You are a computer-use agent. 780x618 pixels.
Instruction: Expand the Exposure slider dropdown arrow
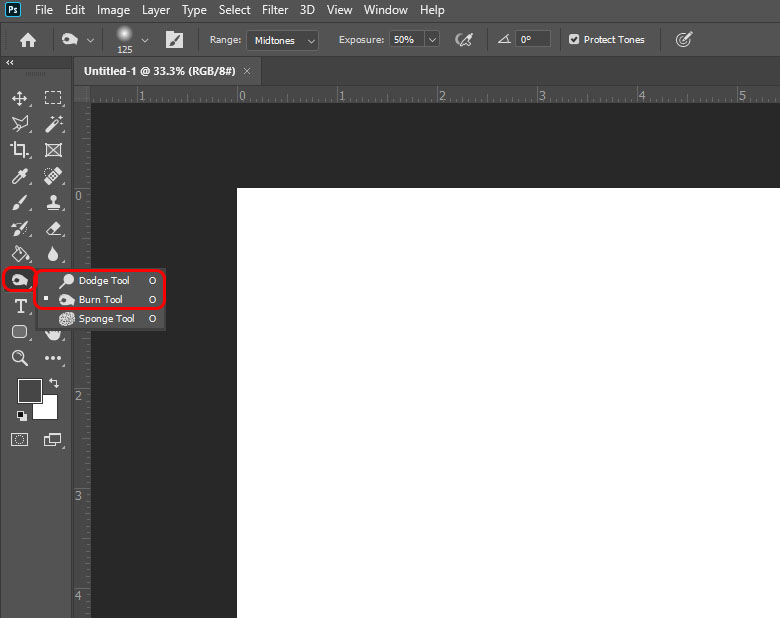pos(432,40)
